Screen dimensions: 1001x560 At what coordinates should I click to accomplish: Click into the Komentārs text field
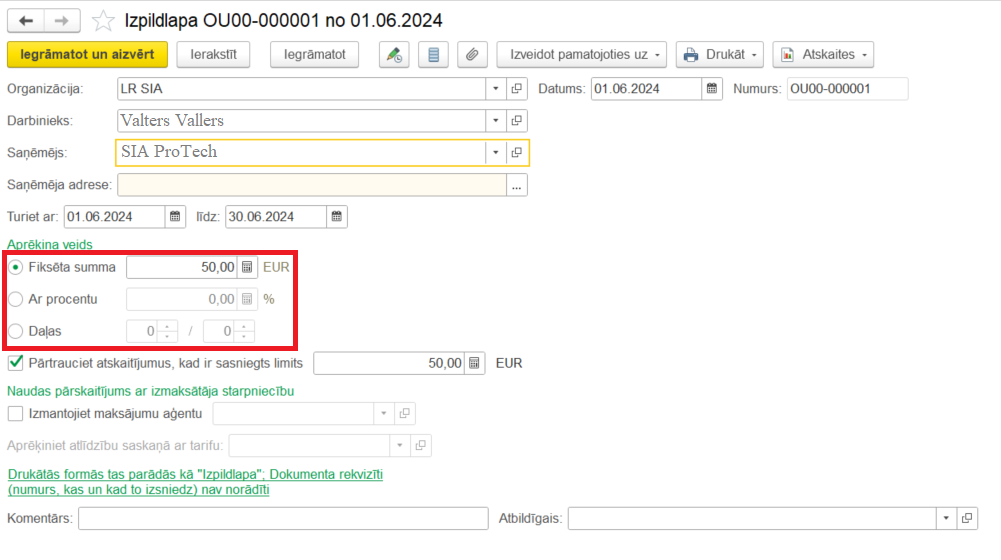point(283,518)
